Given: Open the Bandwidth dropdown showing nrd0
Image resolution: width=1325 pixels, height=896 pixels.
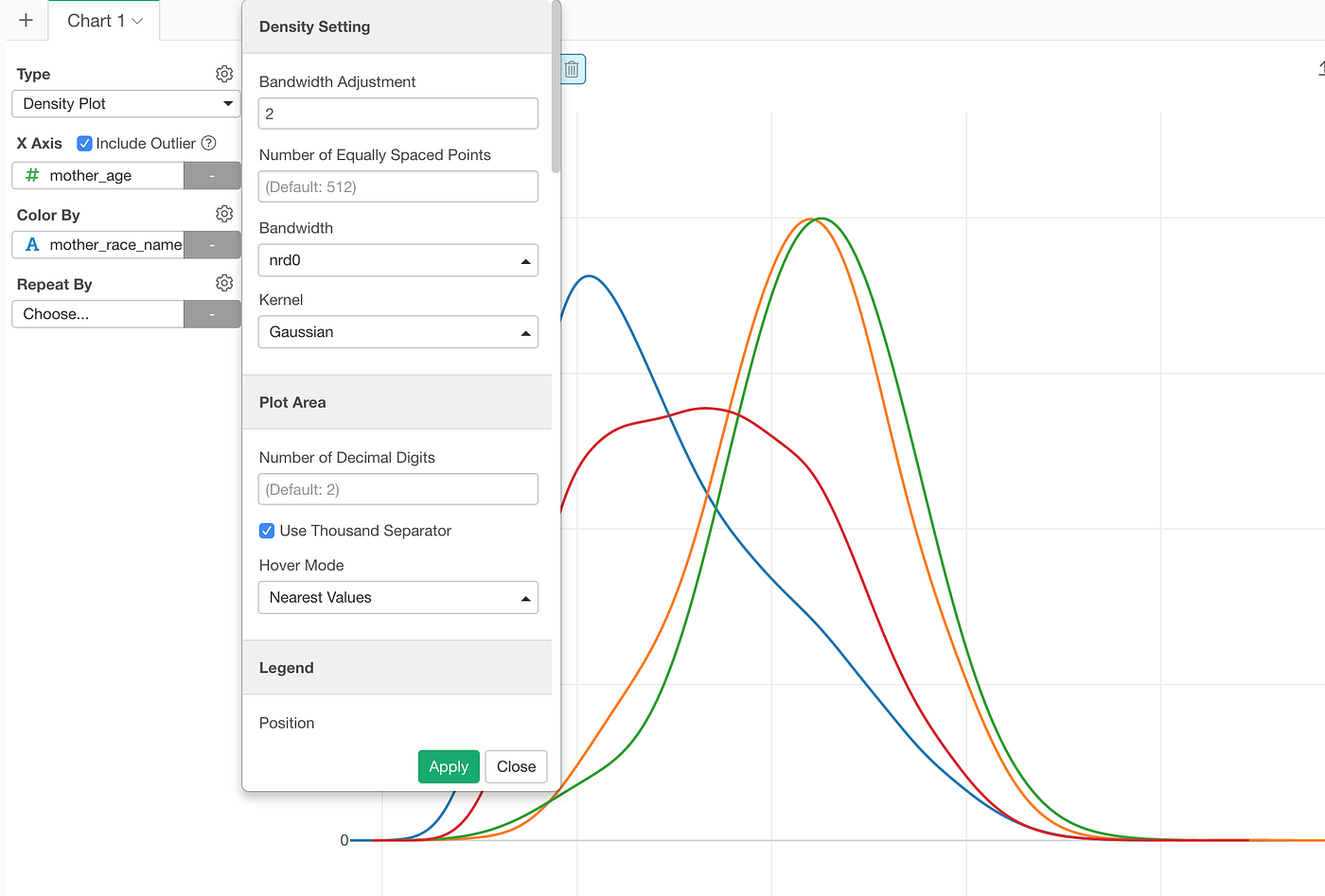Looking at the screenshot, I should [397, 259].
